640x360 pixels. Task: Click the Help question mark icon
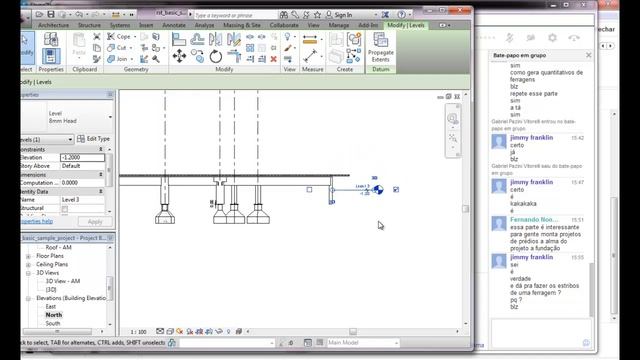[x=401, y=15]
